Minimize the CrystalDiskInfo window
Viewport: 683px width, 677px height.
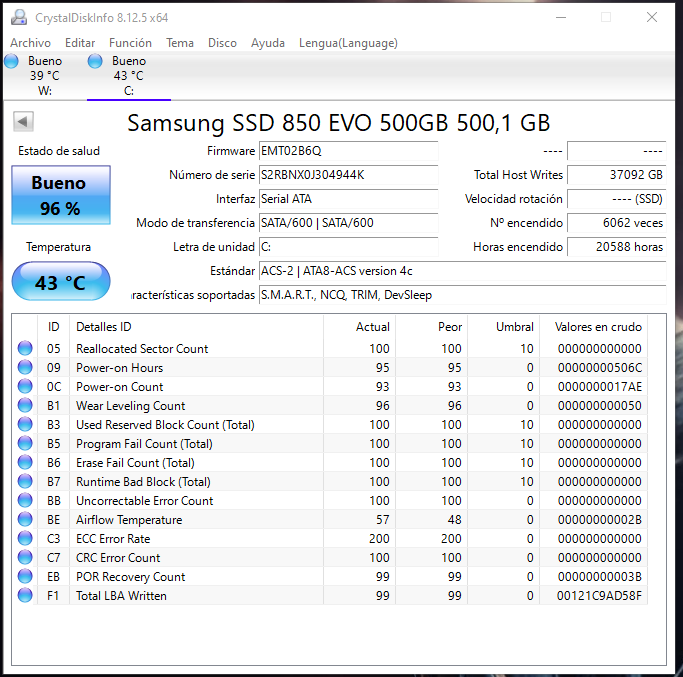561,17
